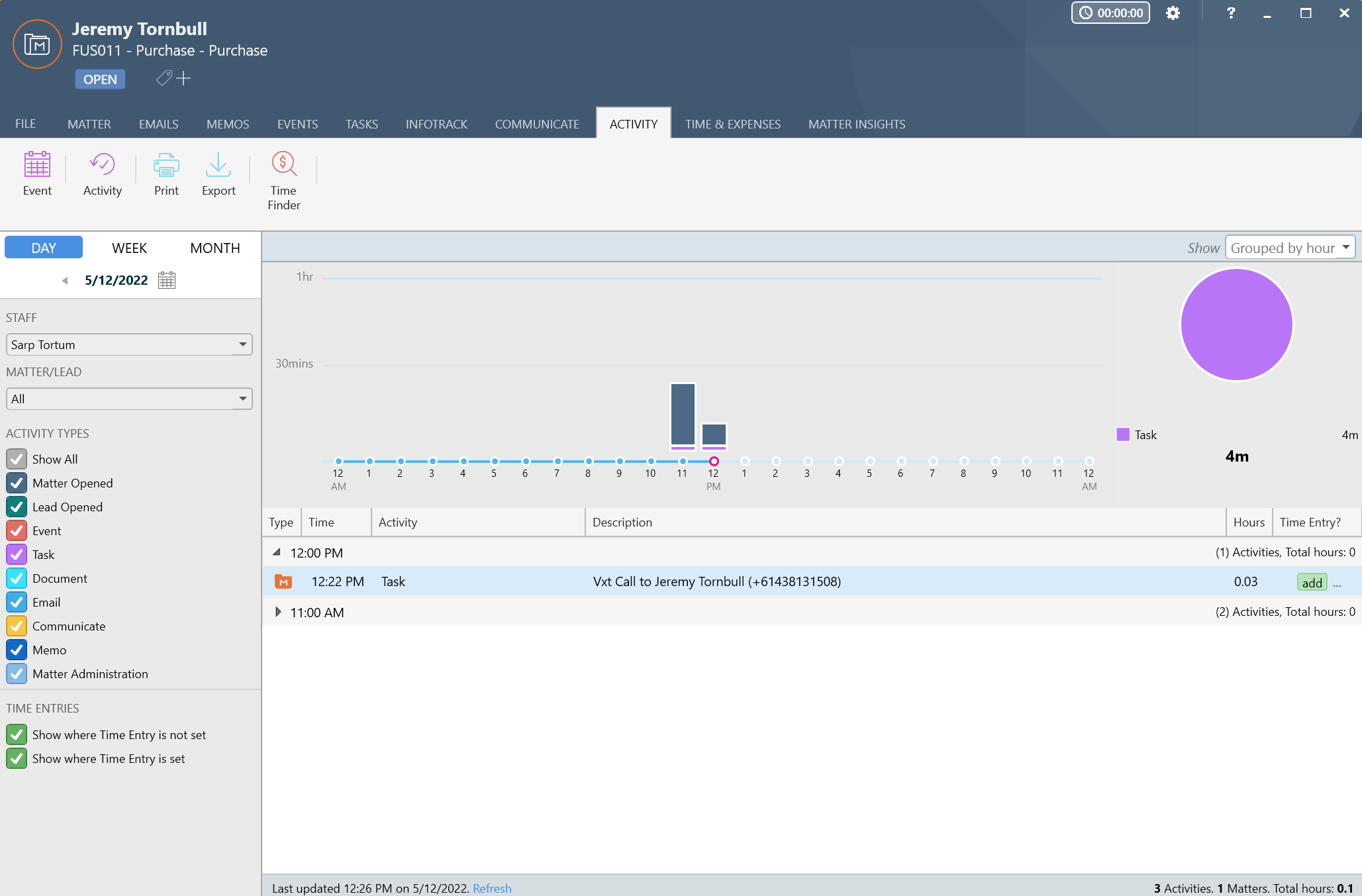Click the add tag icon beside OPEN
The height and width of the screenshot is (896, 1362).
(x=173, y=79)
